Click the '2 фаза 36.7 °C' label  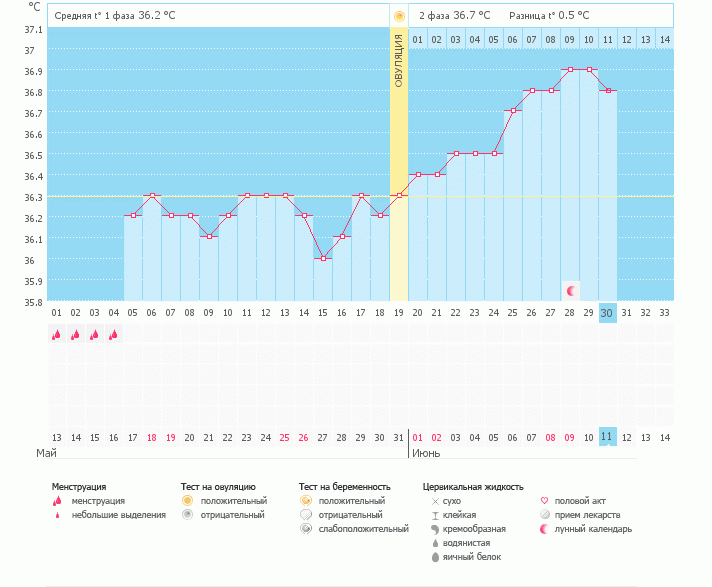pos(455,16)
